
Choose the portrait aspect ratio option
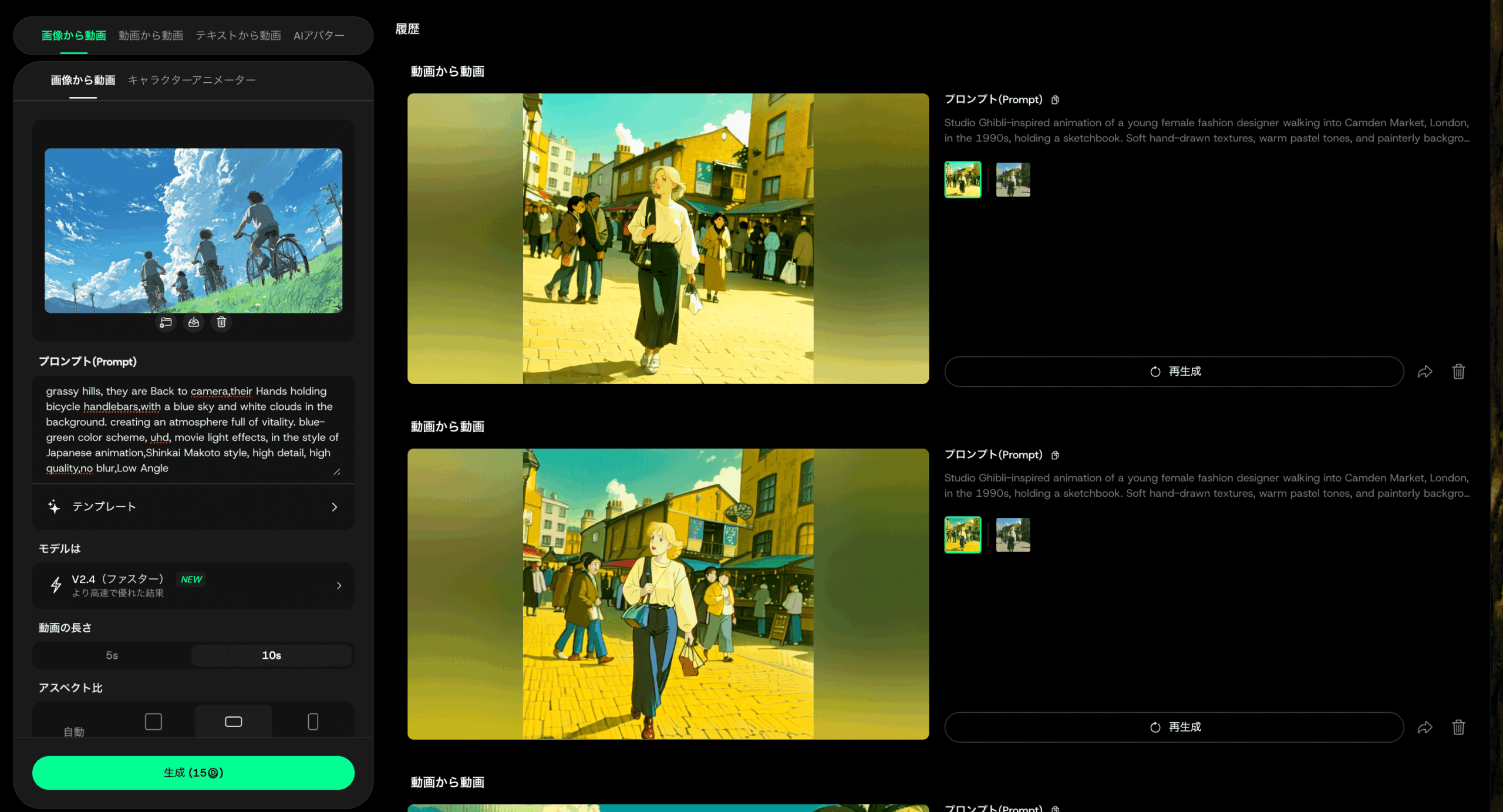click(313, 722)
